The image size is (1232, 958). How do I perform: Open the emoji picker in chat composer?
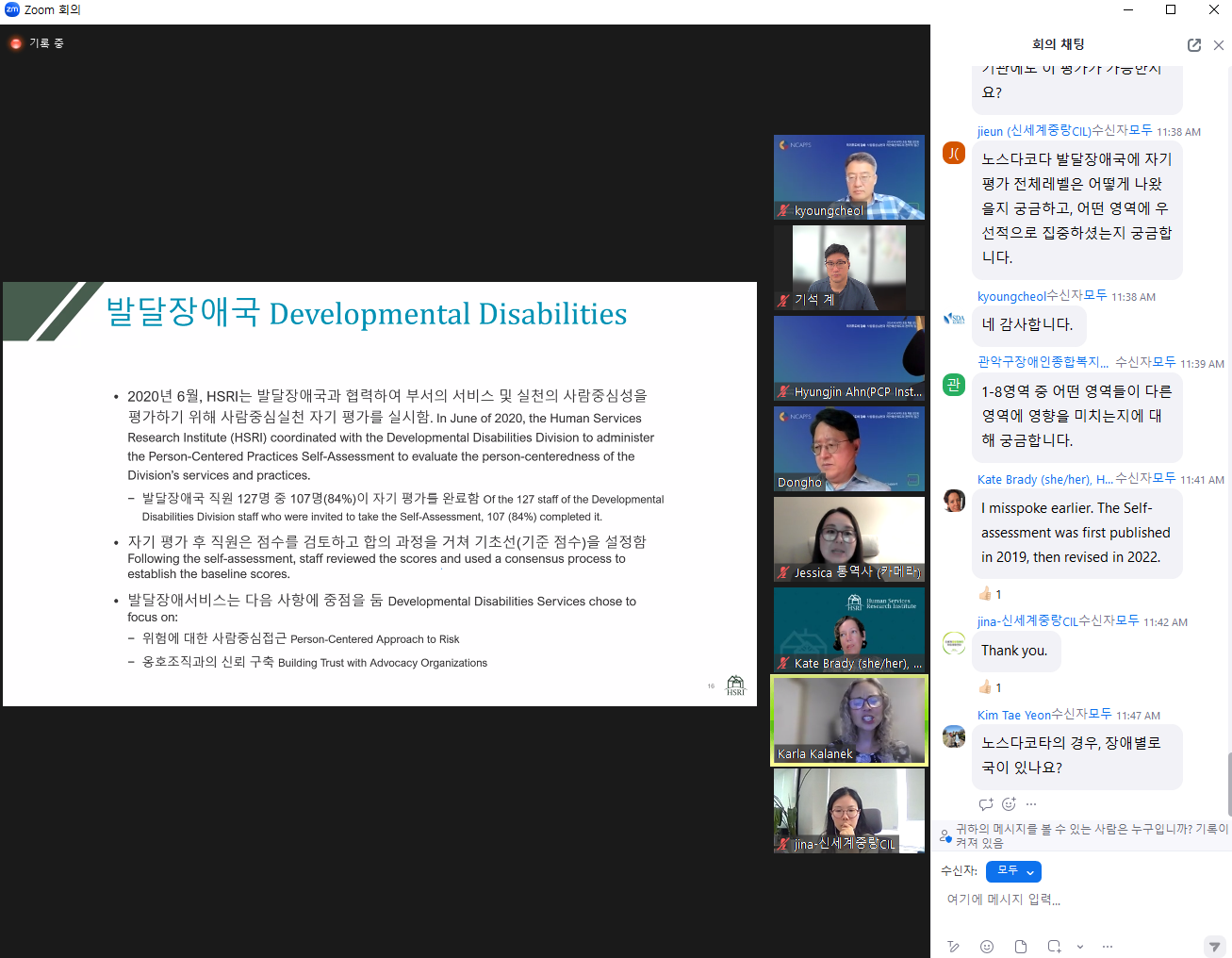(x=987, y=947)
